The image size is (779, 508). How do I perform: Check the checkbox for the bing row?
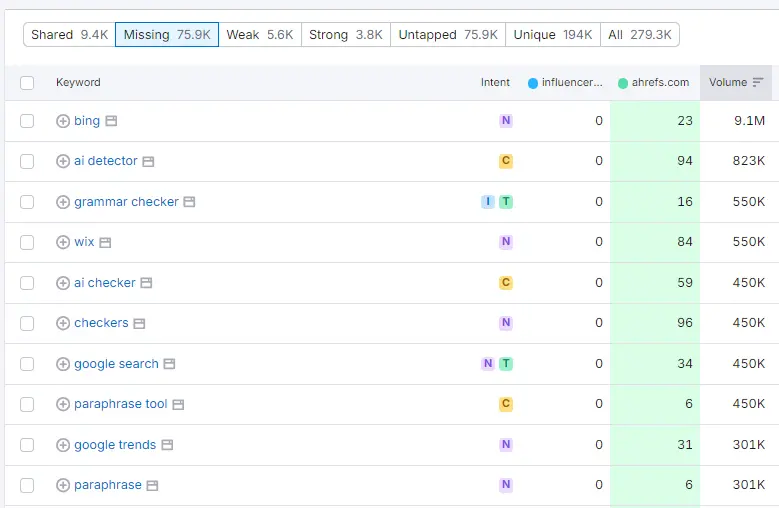[27, 121]
